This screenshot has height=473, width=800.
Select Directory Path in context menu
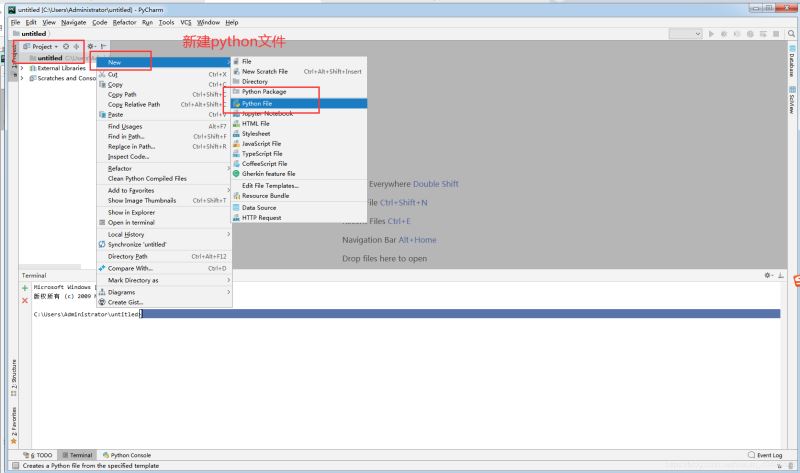pos(164,256)
